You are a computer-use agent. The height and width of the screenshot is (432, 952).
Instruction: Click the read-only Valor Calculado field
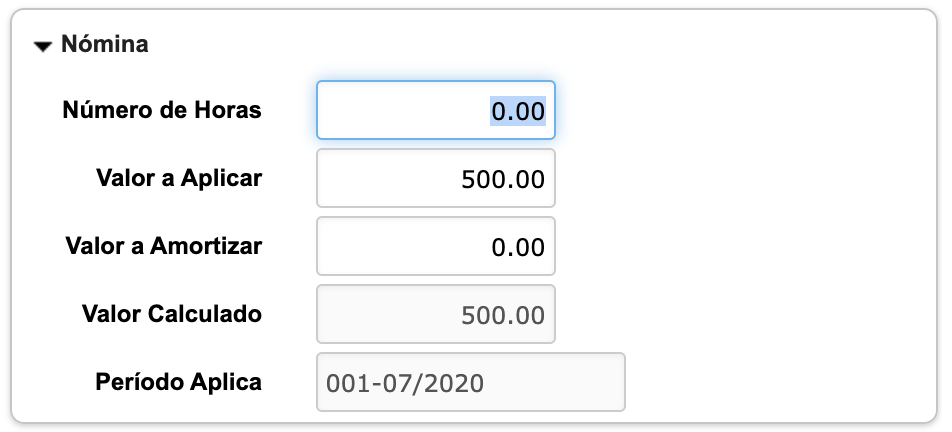tap(435, 315)
